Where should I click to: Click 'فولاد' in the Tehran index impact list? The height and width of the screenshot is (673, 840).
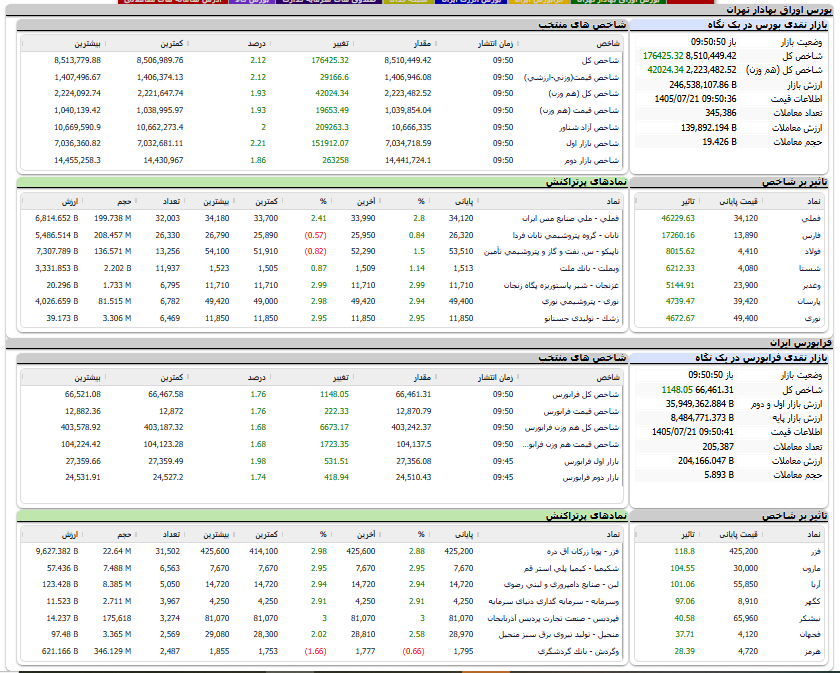tap(812, 251)
